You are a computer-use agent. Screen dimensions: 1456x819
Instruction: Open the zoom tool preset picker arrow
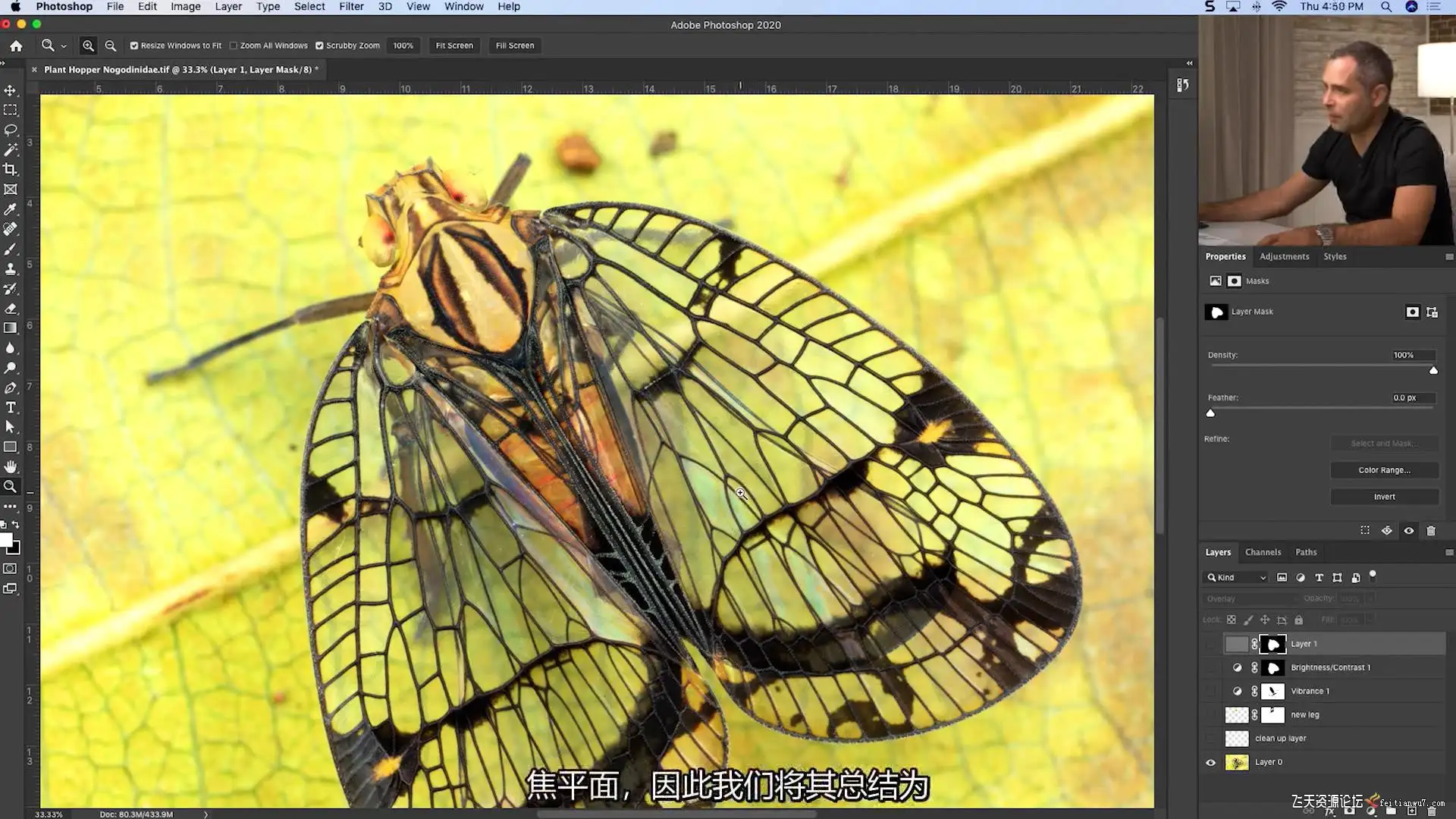click(x=64, y=46)
